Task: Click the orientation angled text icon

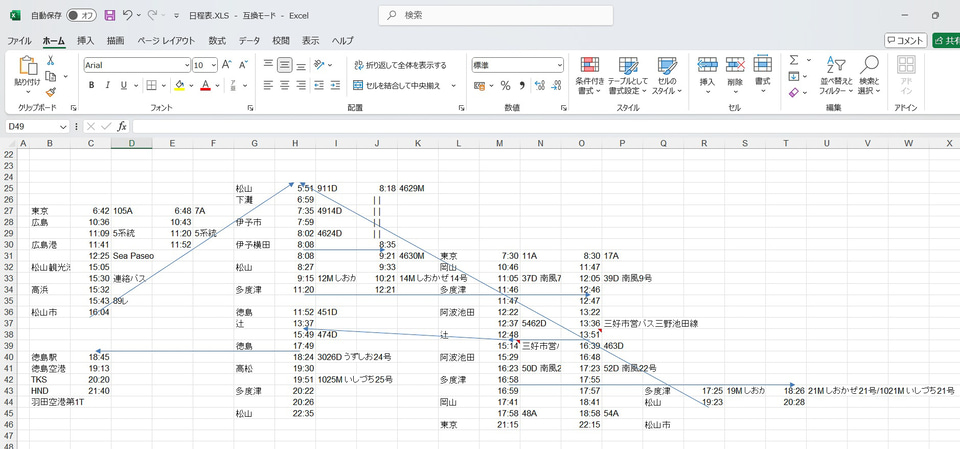Action: coord(319,64)
